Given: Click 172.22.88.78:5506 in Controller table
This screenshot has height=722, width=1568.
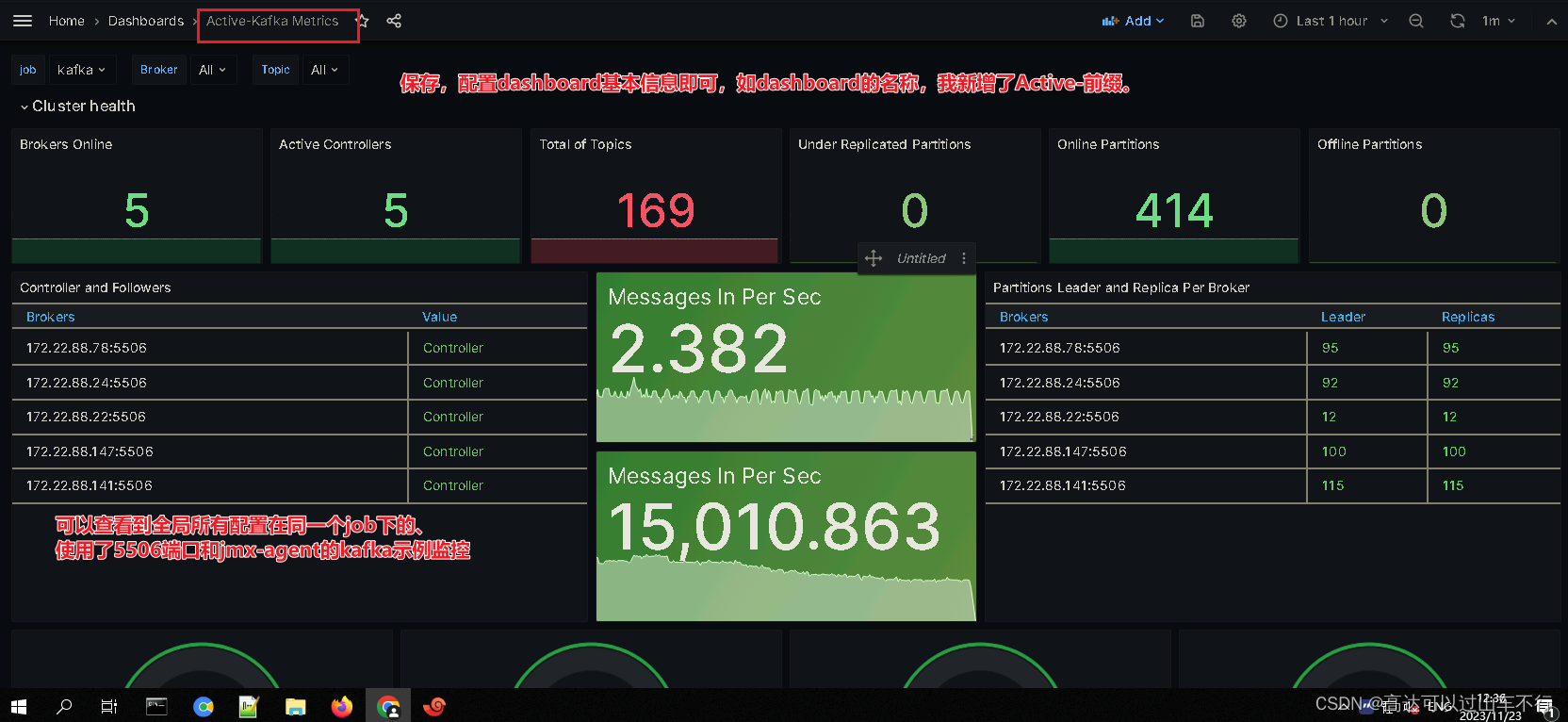Looking at the screenshot, I should (87, 348).
